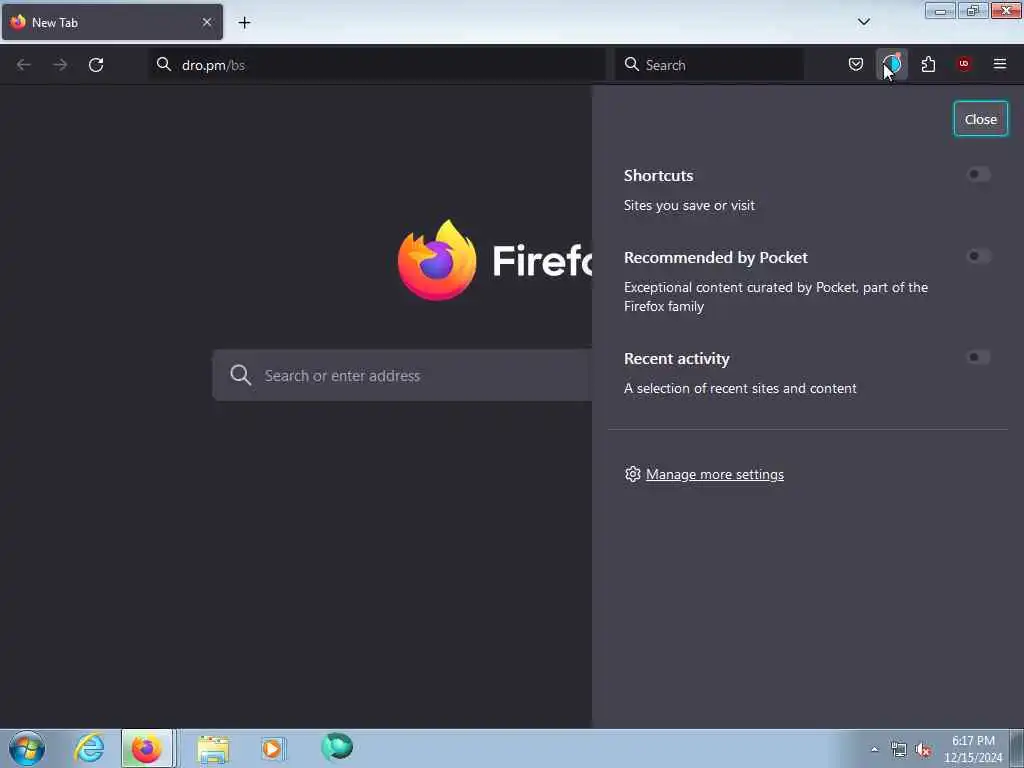Toggle Recommended by Pocket switch
This screenshot has width=1024, height=768.
(978, 256)
